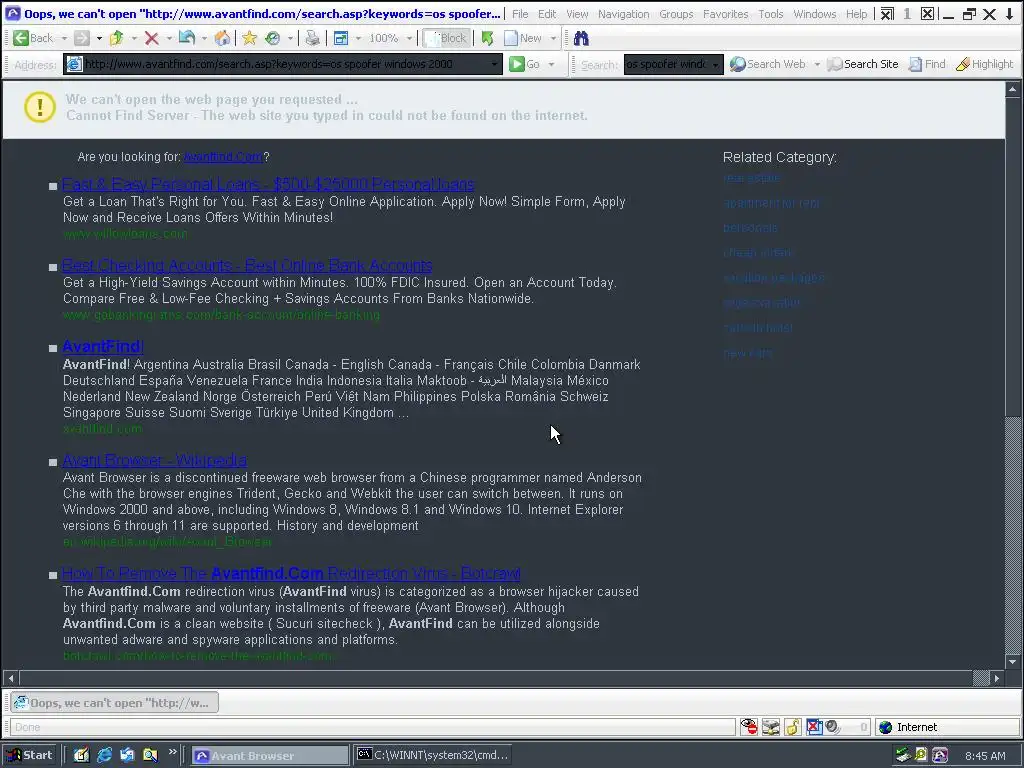Screen dimensions: 1024x768
Task: Click the Print icon
Action: tap(313, 39)
